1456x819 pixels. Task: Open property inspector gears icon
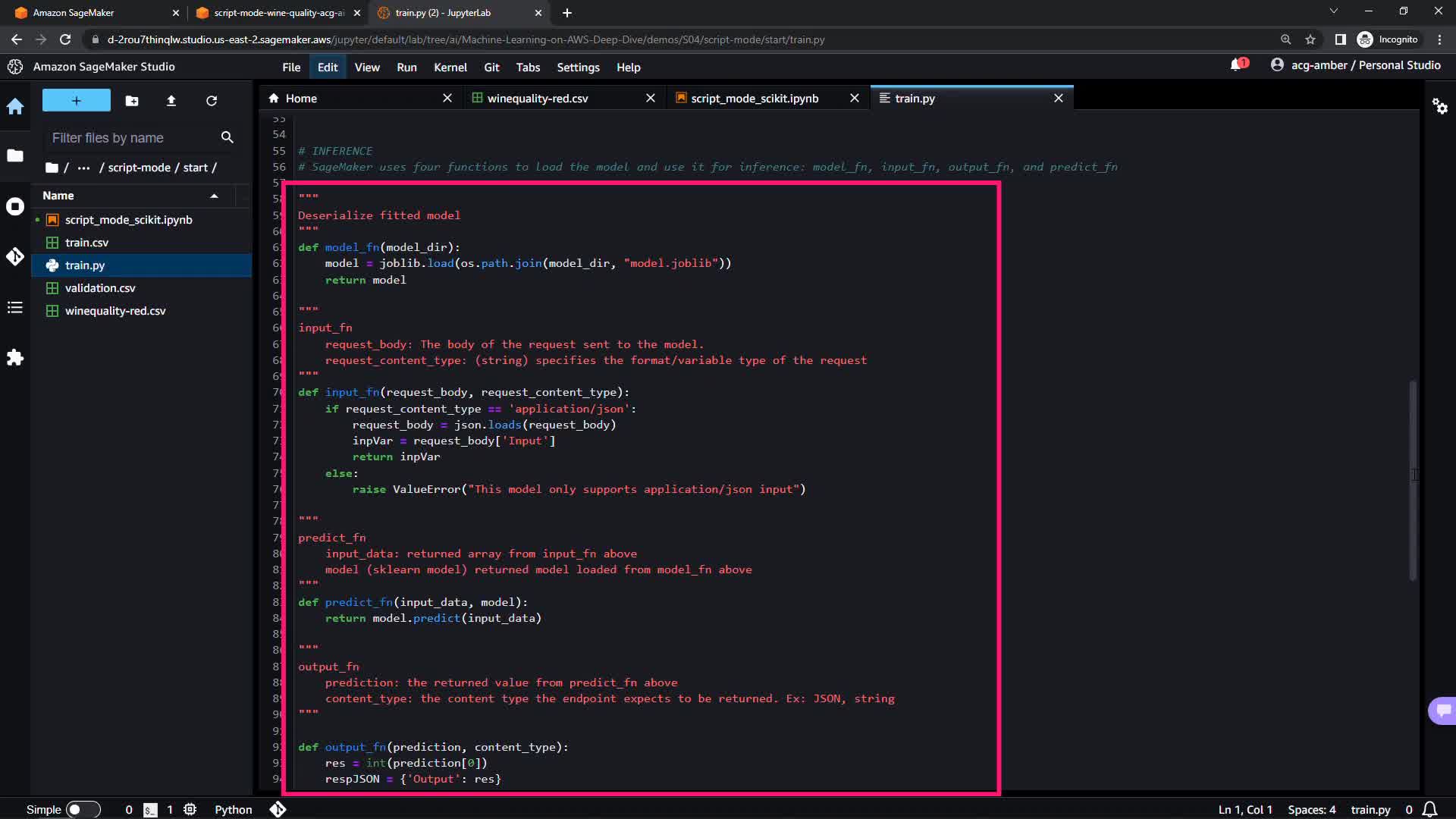[1439, 106]
